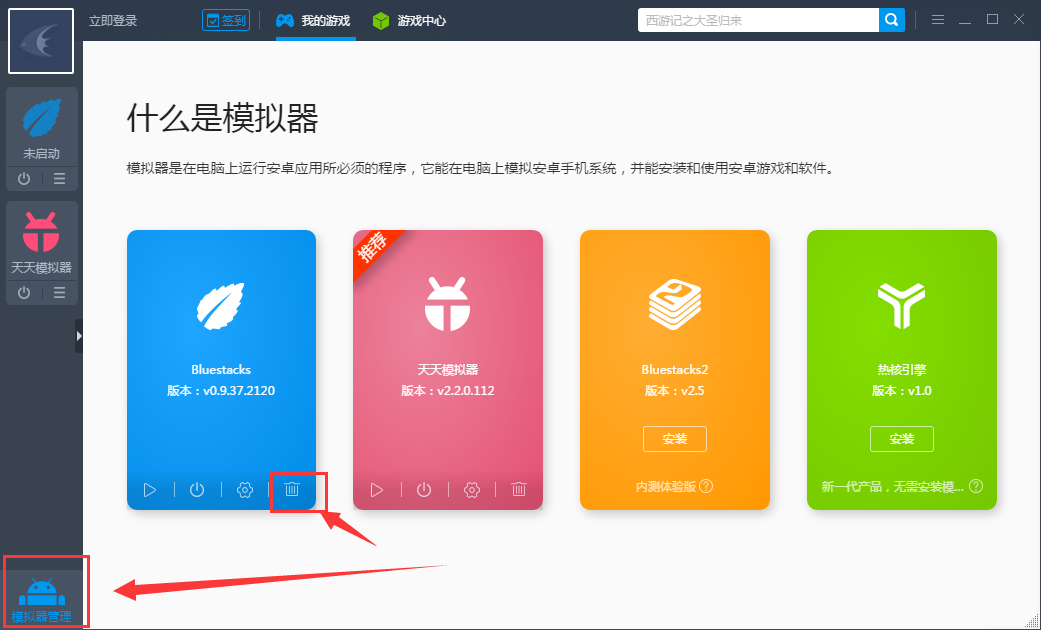
Task: Delete Bluestacks with trash icon
Action: [x=292, y=489]
